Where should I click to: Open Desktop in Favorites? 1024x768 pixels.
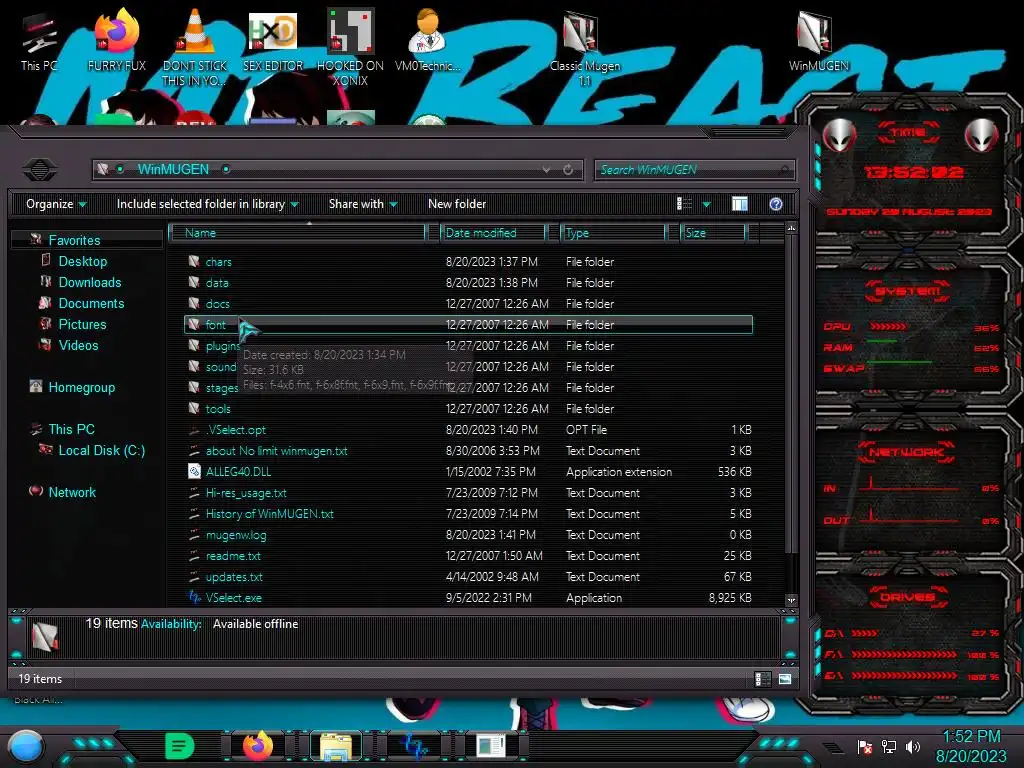pos(83,261)
